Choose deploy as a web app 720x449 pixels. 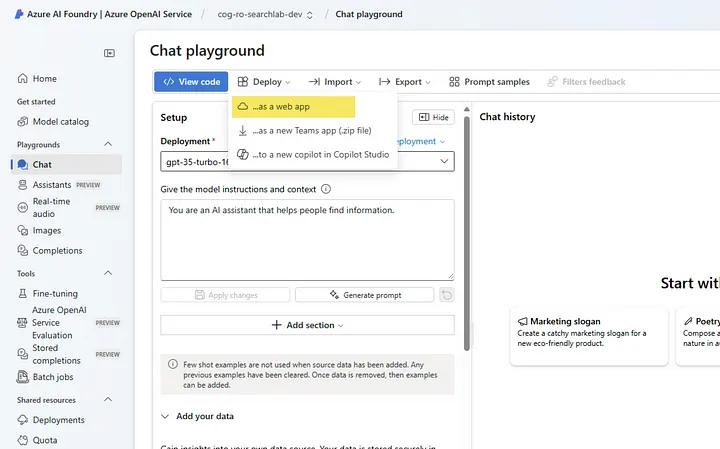[293, 107]
